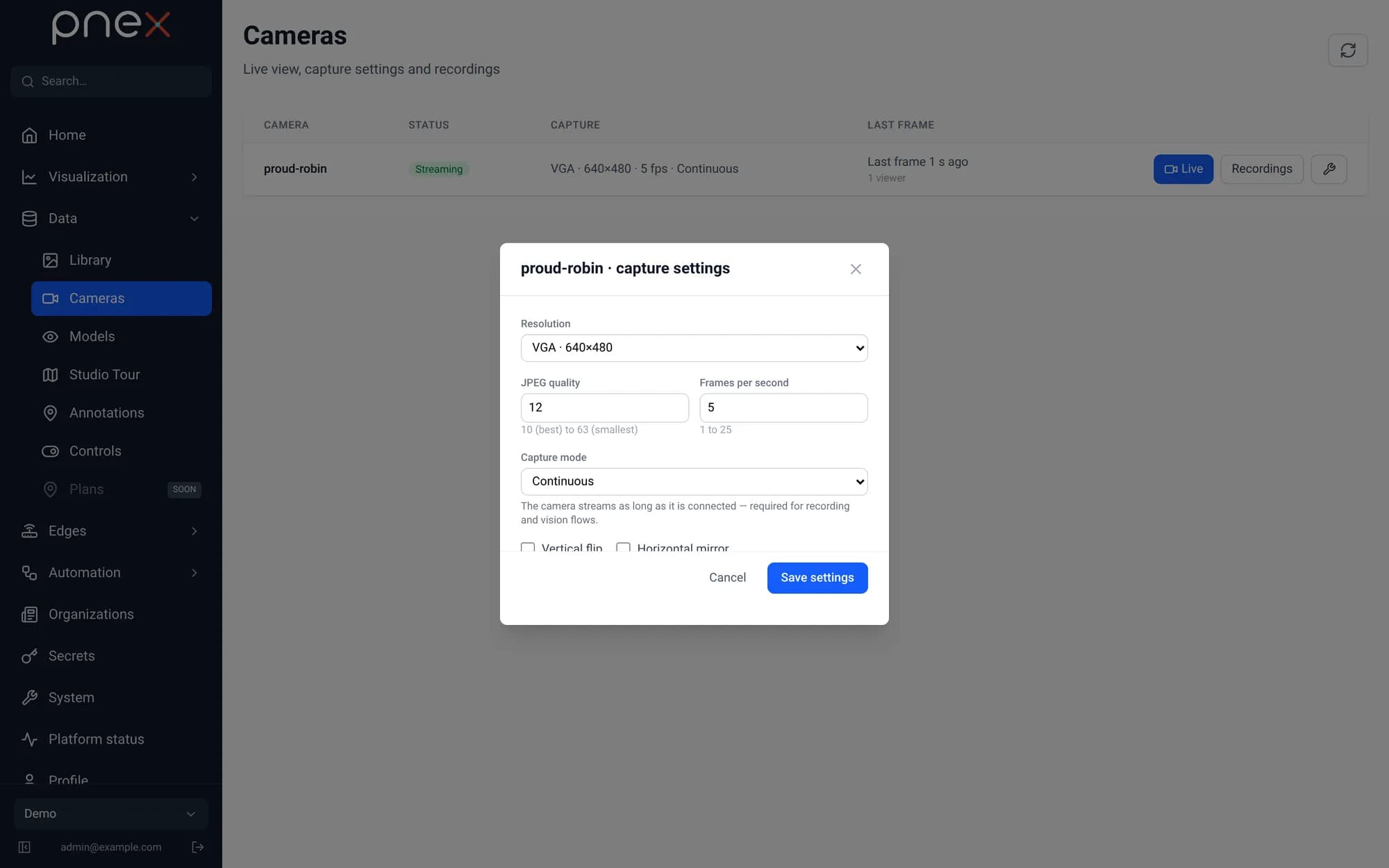The height and width of the screenshot is (868, 1389).
Task: Click the Platform status pulse icon
Action: click(29, 740)
